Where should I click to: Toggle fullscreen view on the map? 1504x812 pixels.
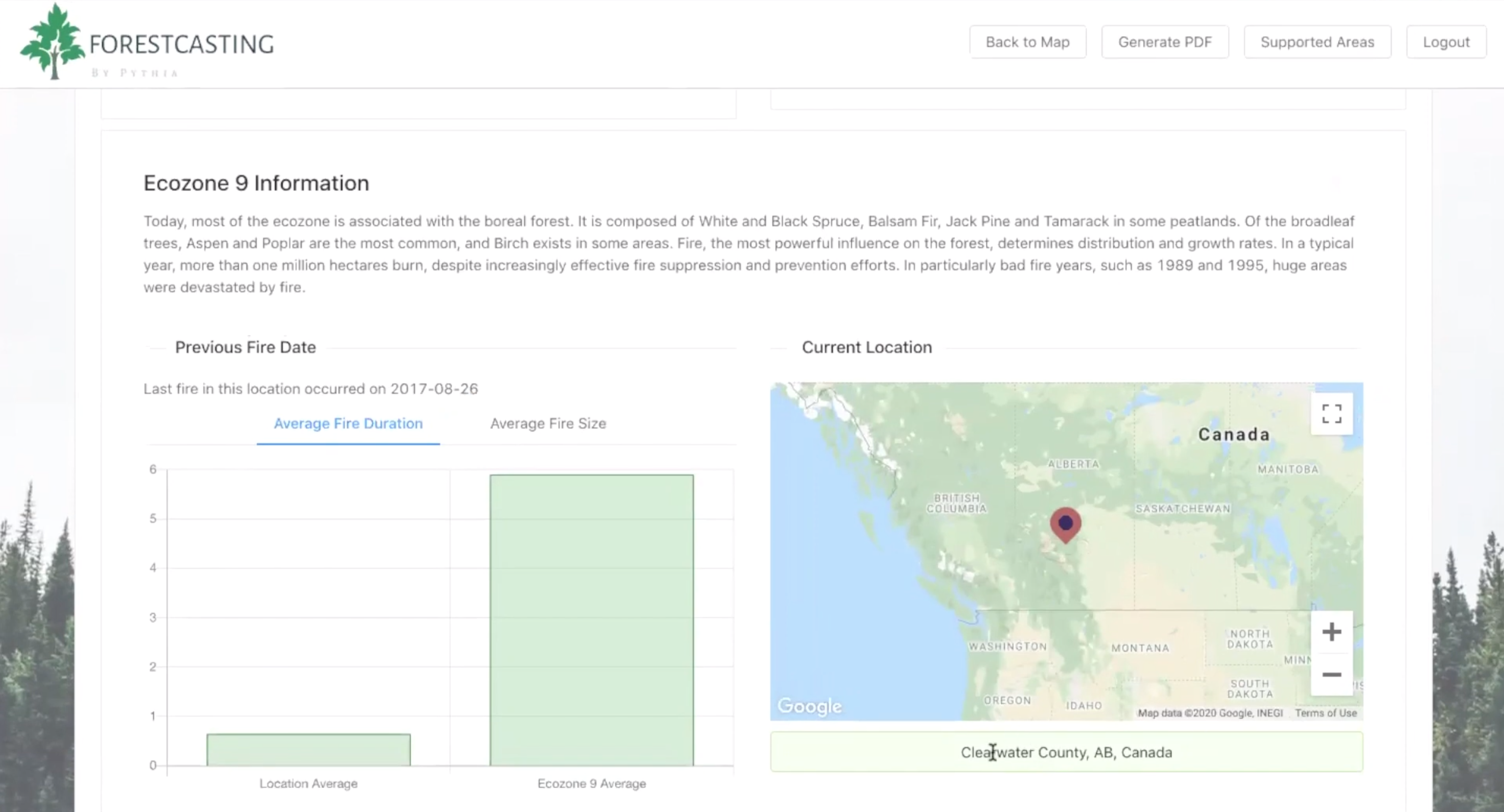coord(1331,414)
